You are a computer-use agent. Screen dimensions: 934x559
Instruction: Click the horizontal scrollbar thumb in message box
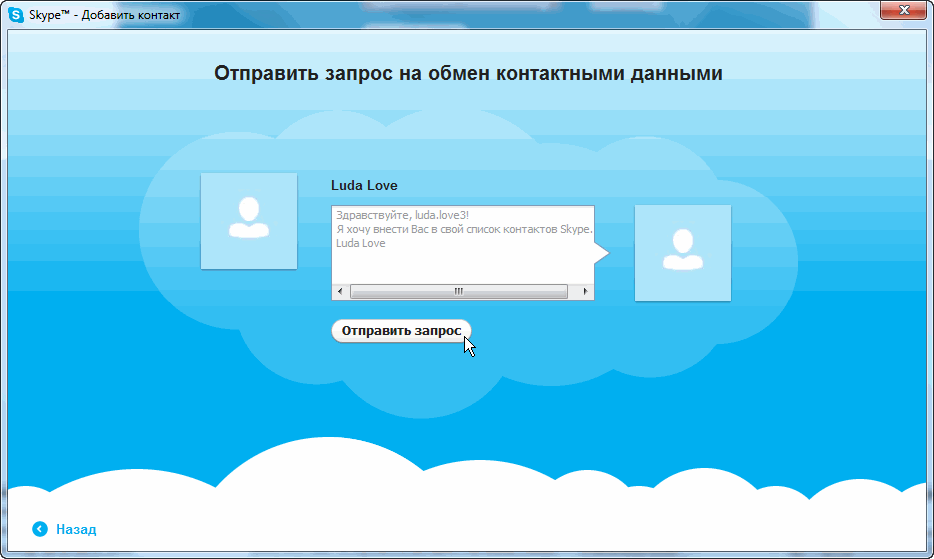click(x=459, y=291)
